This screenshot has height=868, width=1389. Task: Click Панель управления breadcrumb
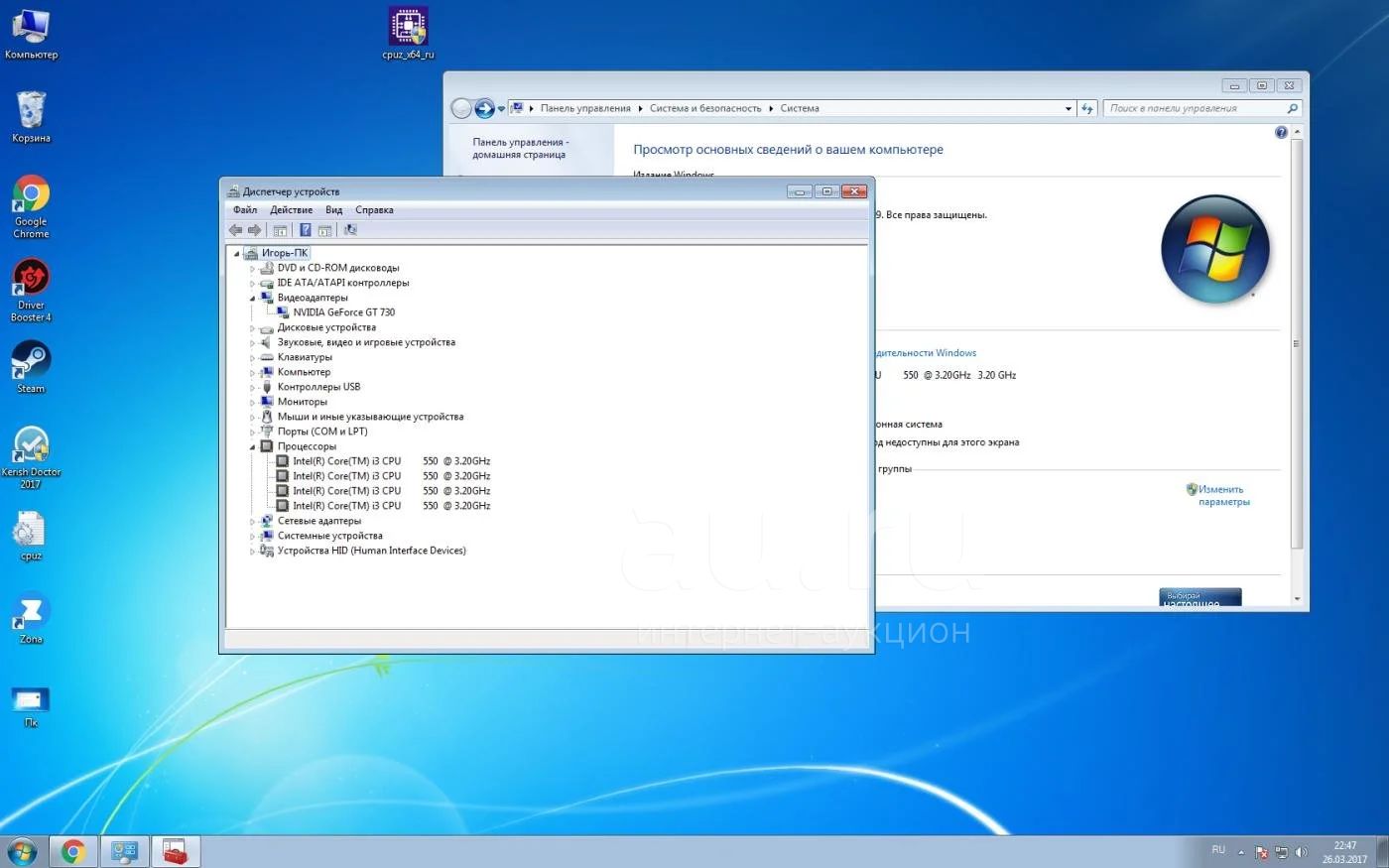585,108
